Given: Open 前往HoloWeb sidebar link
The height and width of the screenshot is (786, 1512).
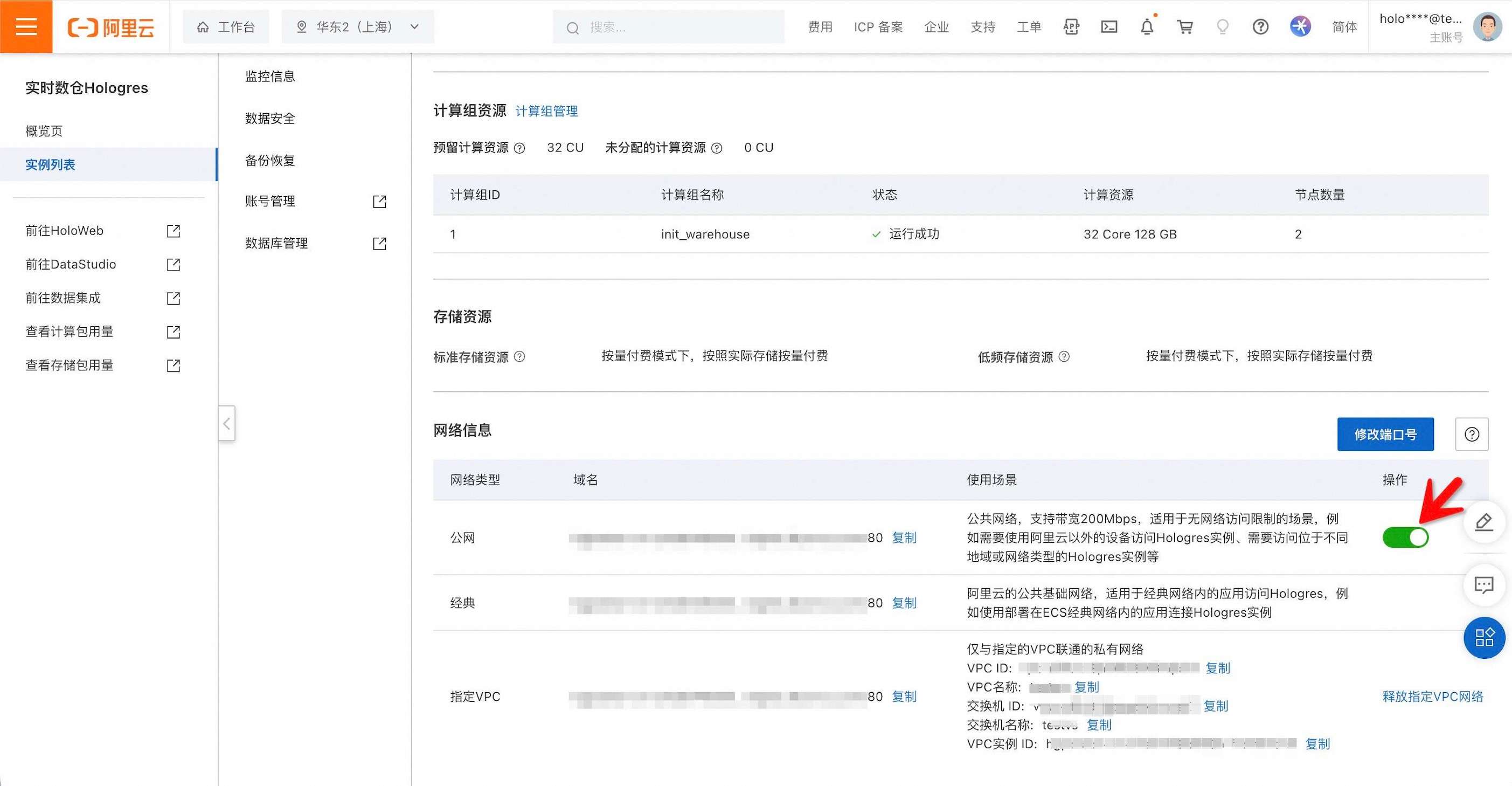Looking at the screenshot, I should coord(65,231).
